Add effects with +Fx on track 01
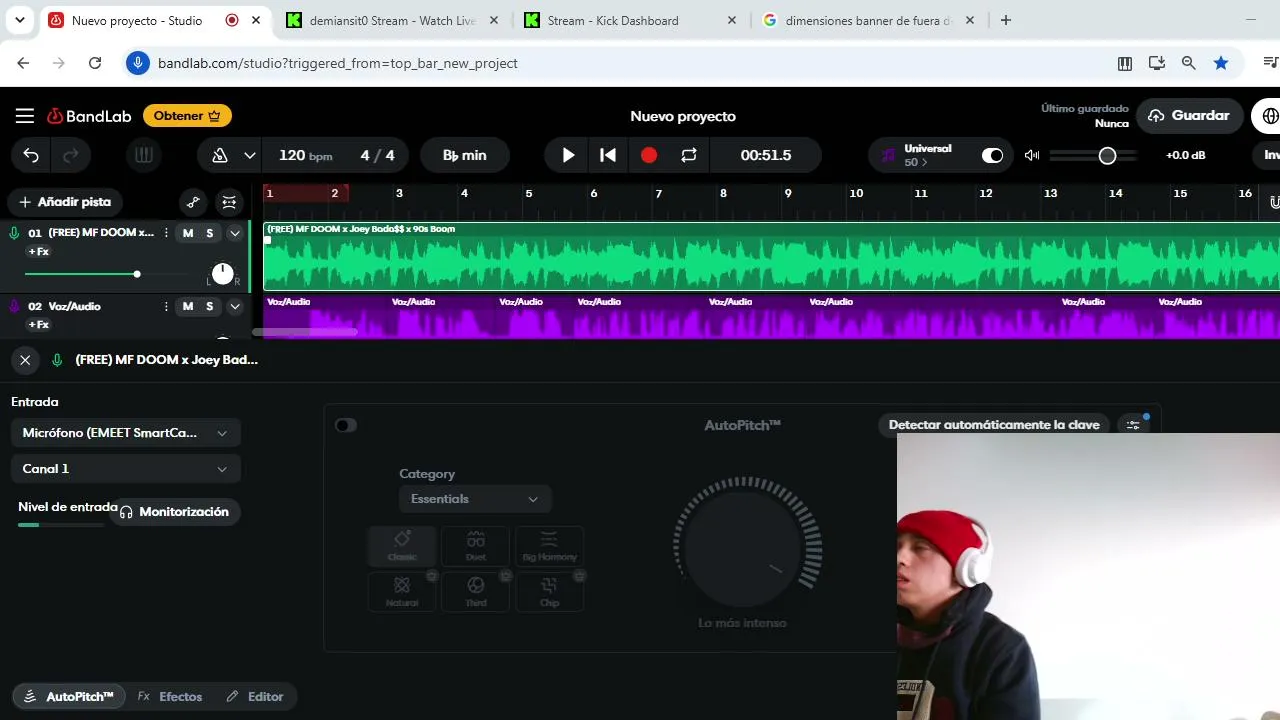 pyautogui.click(x=38, y=252)
